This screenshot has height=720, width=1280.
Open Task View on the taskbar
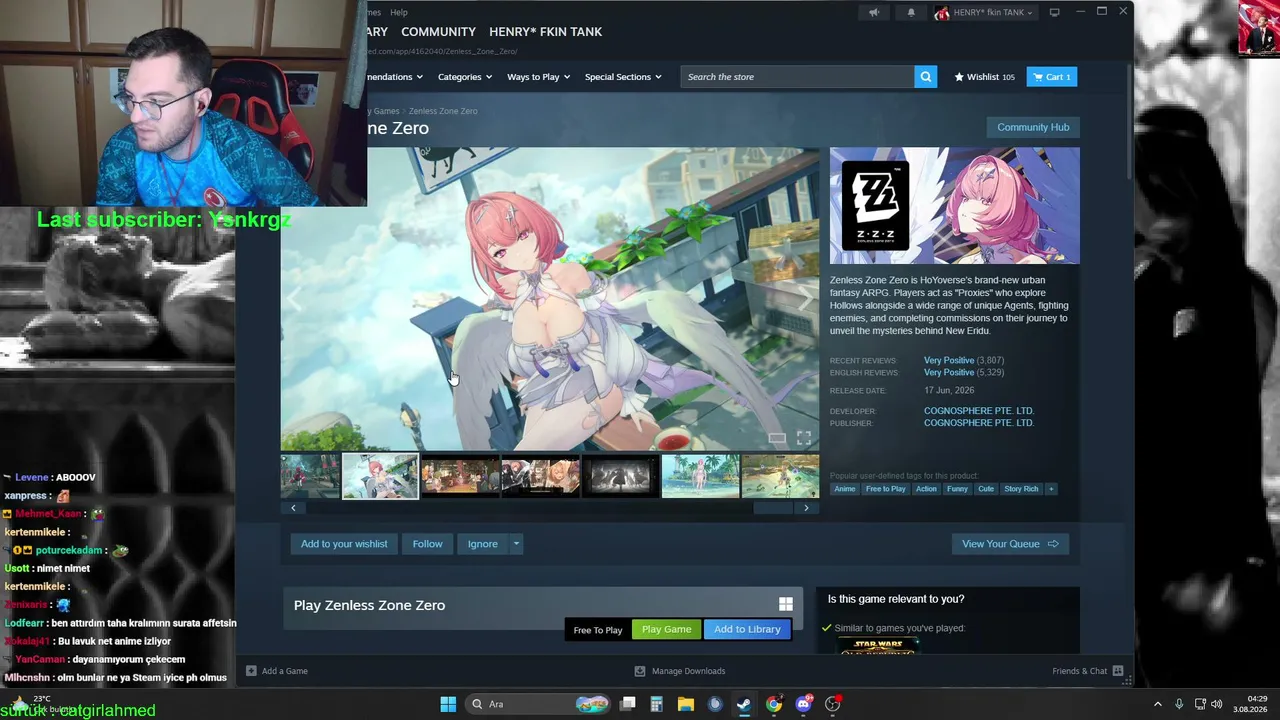(x=628, y=704)
